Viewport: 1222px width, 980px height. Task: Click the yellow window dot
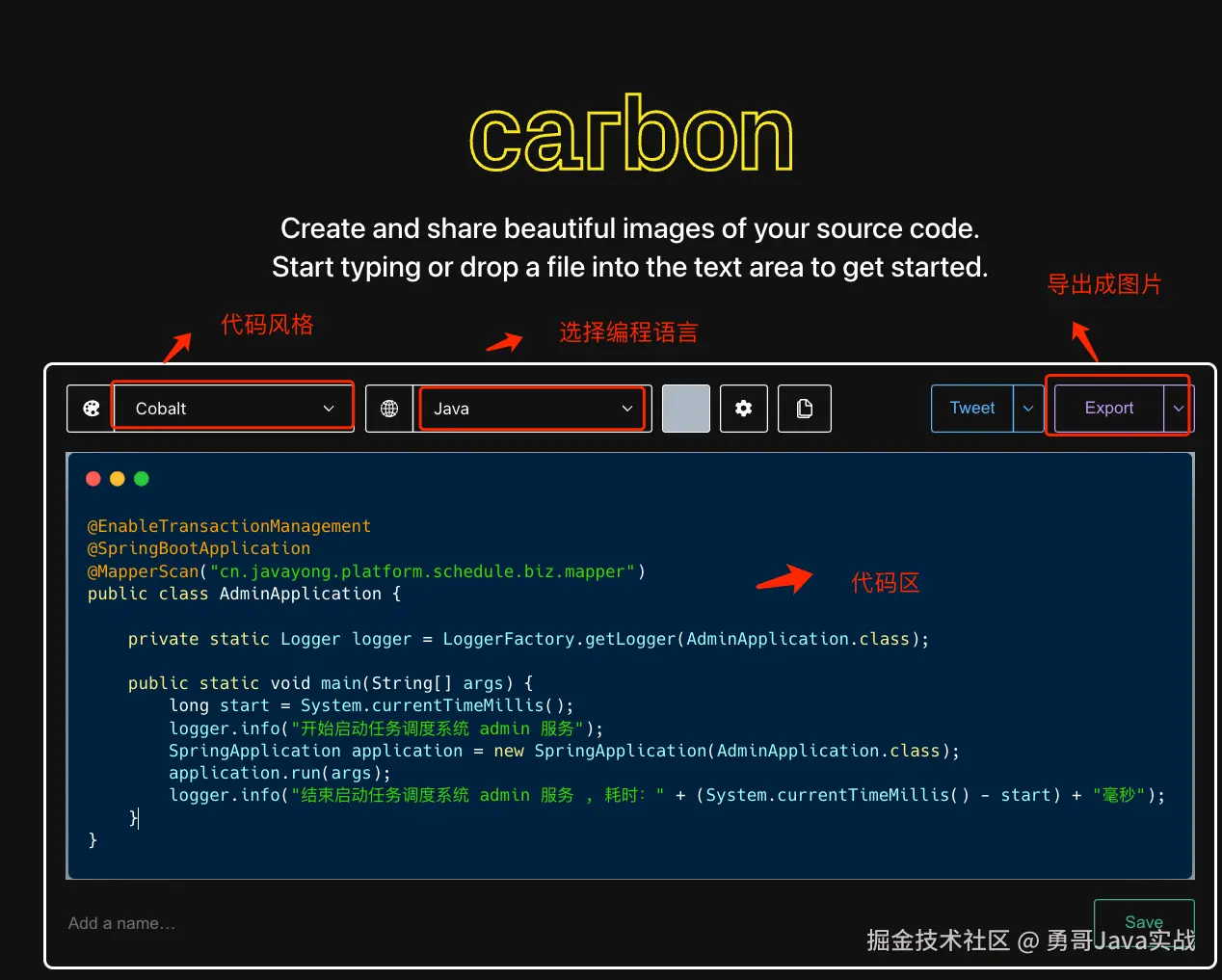(x=118, y=479)
